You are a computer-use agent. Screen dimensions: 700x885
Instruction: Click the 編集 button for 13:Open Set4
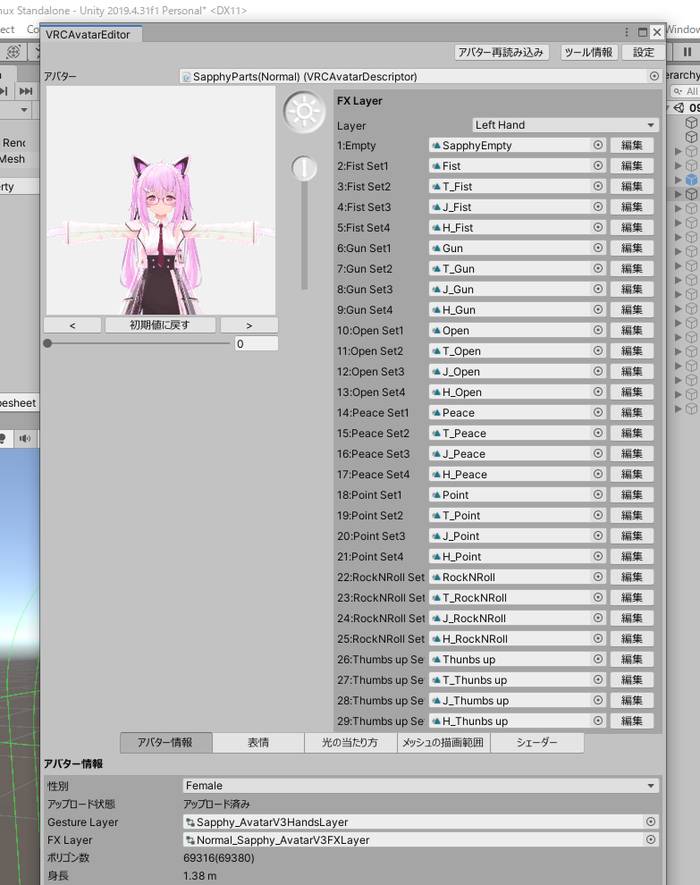632,392
